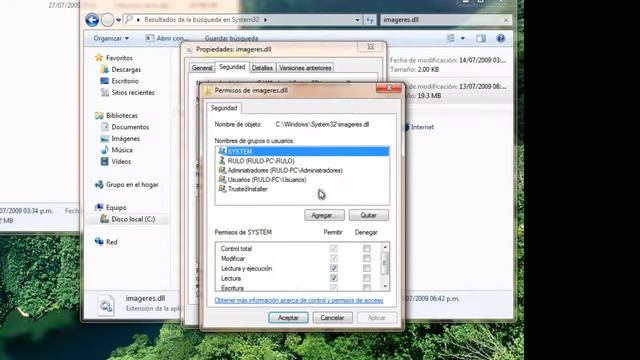Image resolution: width=640 pixels, height=360 pixels.
Task: Toggle Denegar checkbox for Lectura y ejecución
Action: [x=367, y=268]
